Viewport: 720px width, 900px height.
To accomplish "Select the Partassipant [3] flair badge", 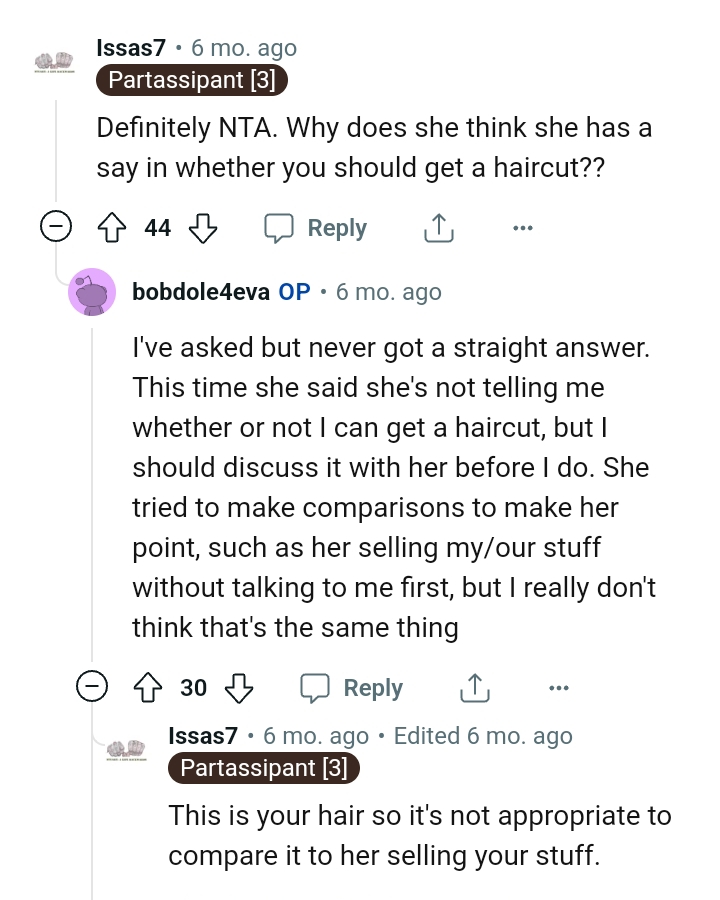I will click(x=191, y=81).
